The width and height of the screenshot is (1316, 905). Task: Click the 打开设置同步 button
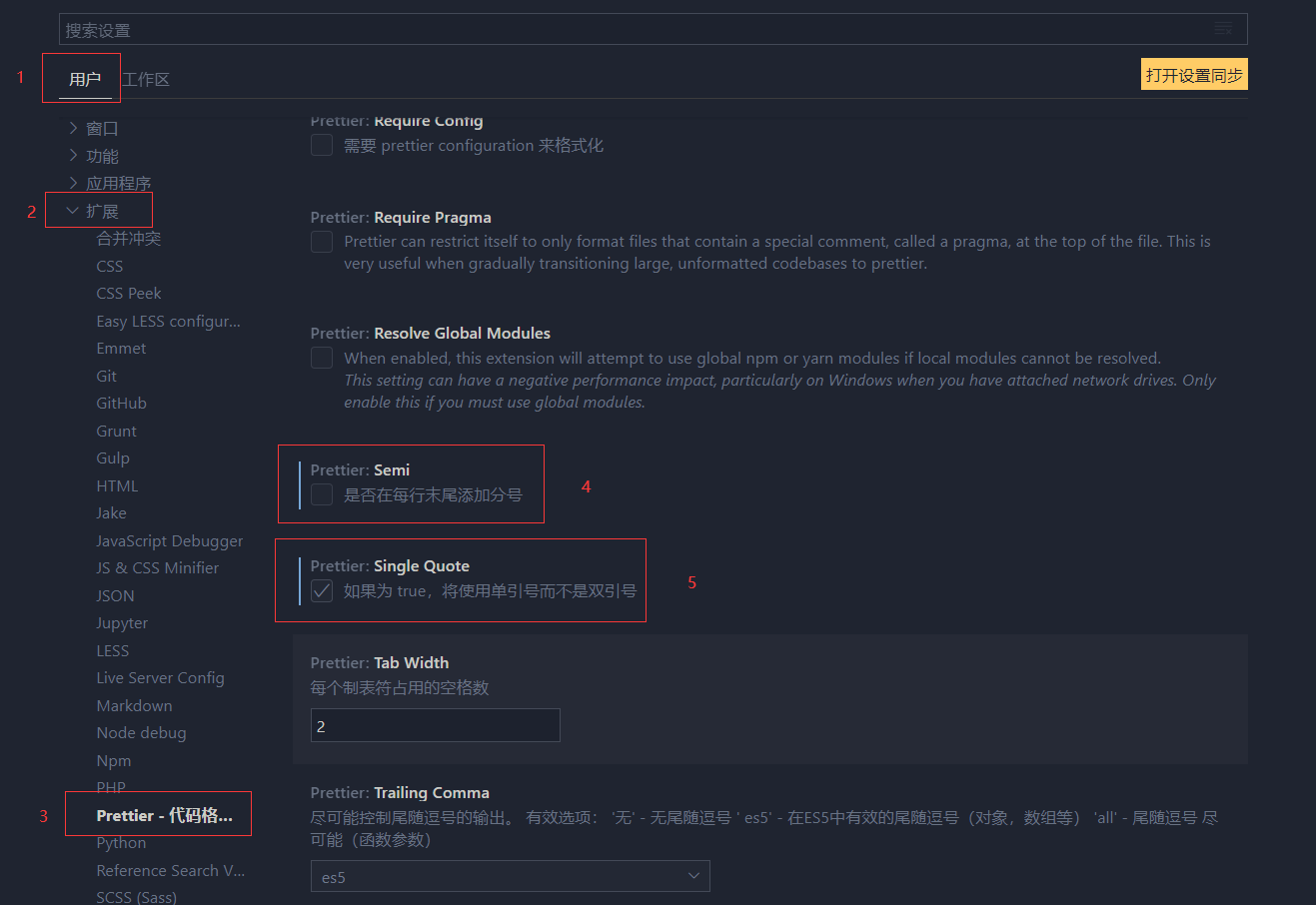pos(1194,75)
